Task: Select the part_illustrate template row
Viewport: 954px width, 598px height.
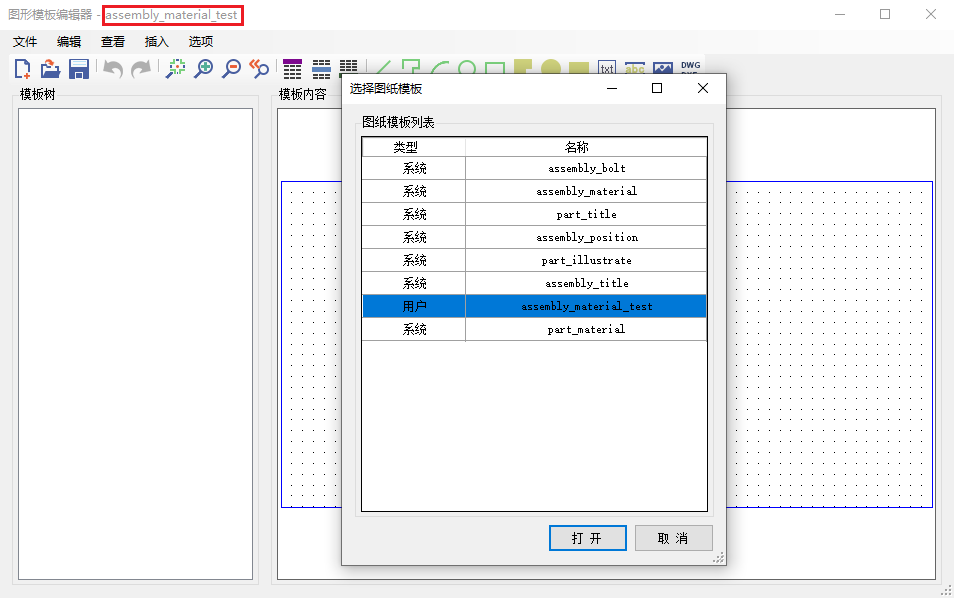Action: click(534, 260)
